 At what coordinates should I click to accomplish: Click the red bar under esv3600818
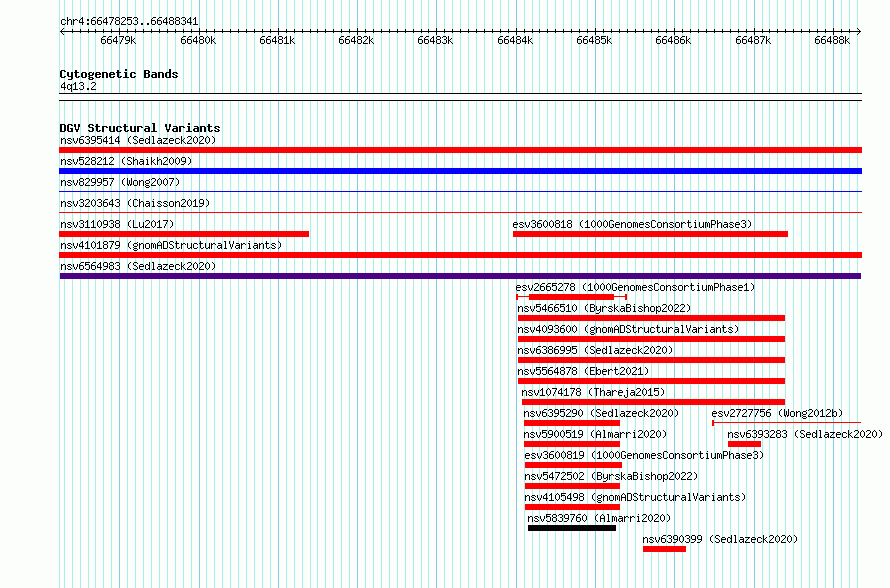[650, 234]
